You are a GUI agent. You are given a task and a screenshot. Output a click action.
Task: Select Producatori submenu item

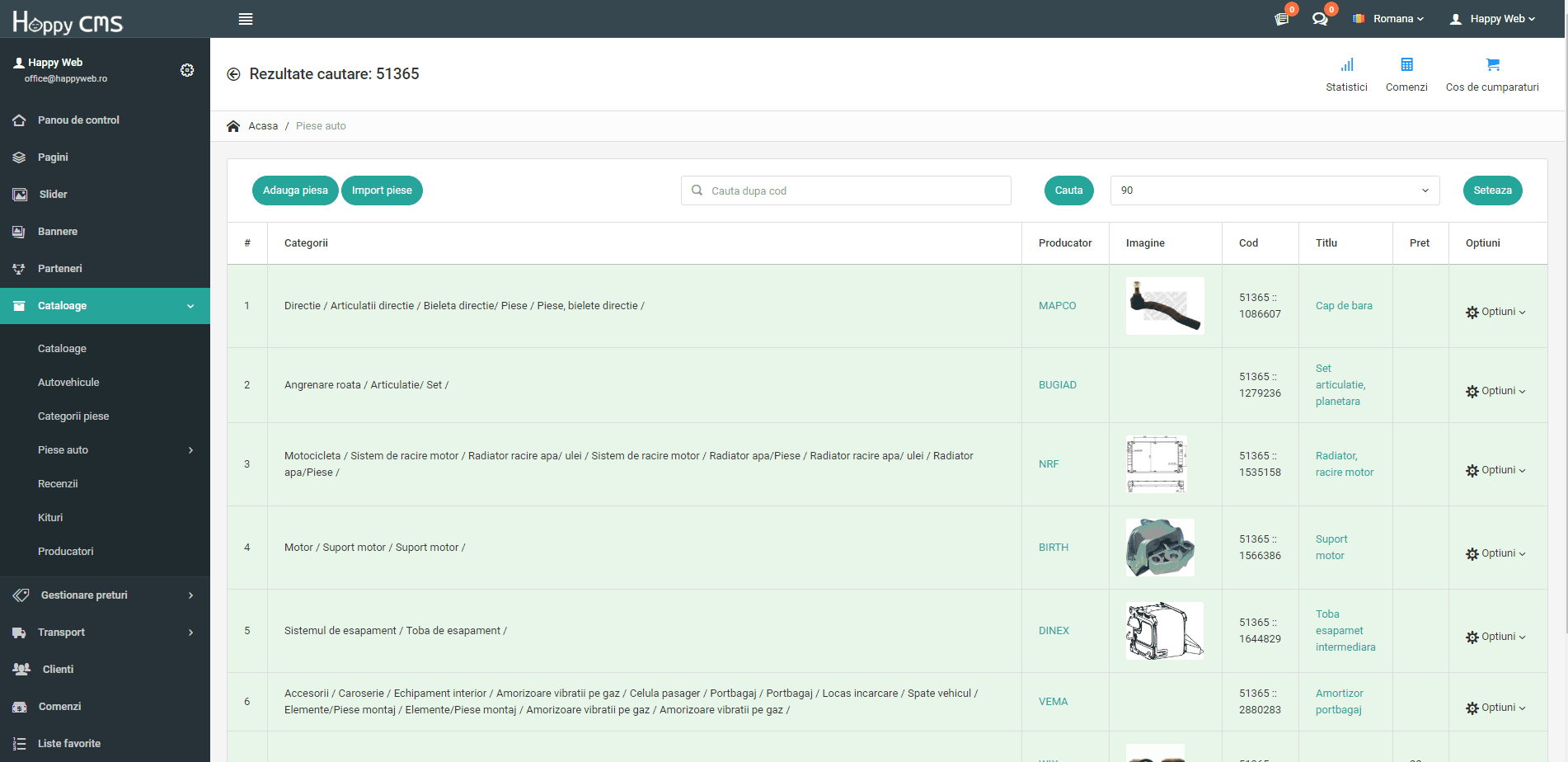pyautogui.click(x=66, y=552)
